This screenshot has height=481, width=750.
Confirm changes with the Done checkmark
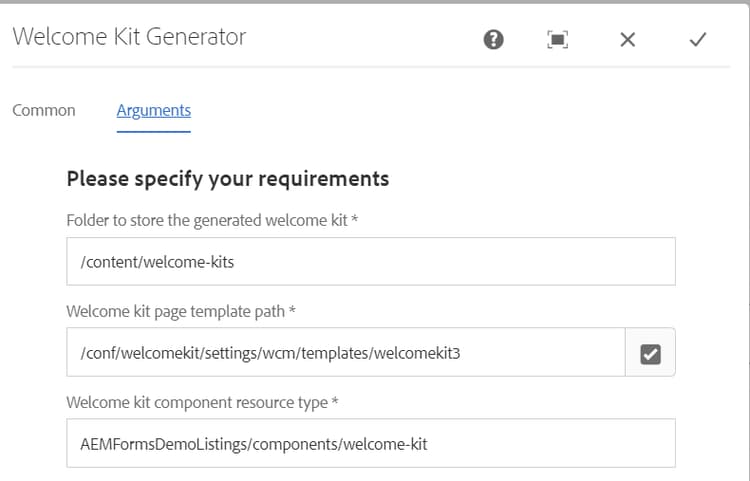pyautogui.click(x=698, y=39)
